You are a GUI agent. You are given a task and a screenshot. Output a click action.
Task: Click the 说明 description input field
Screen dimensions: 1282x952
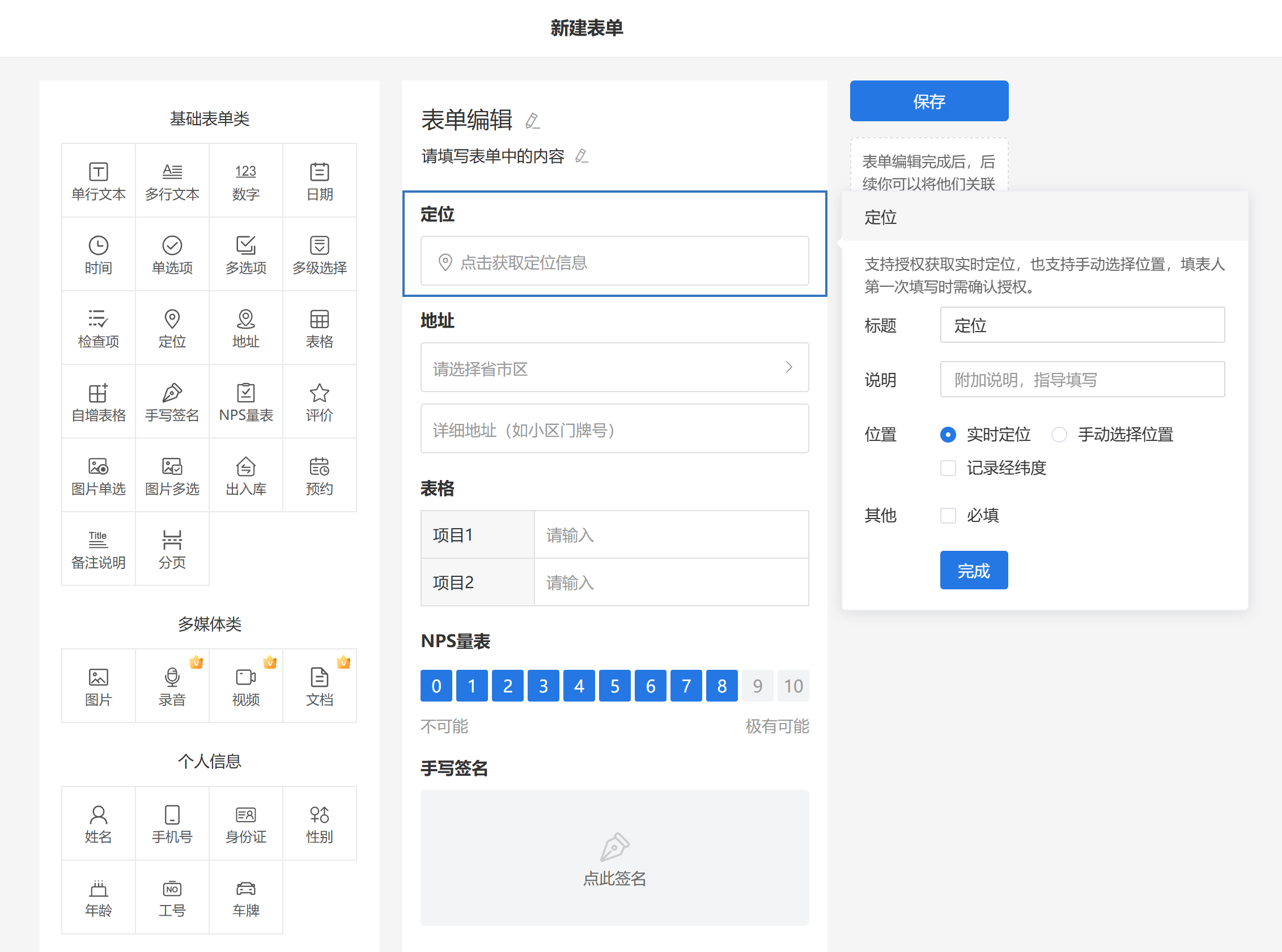pyautogui.click(x=1082, y=380)
